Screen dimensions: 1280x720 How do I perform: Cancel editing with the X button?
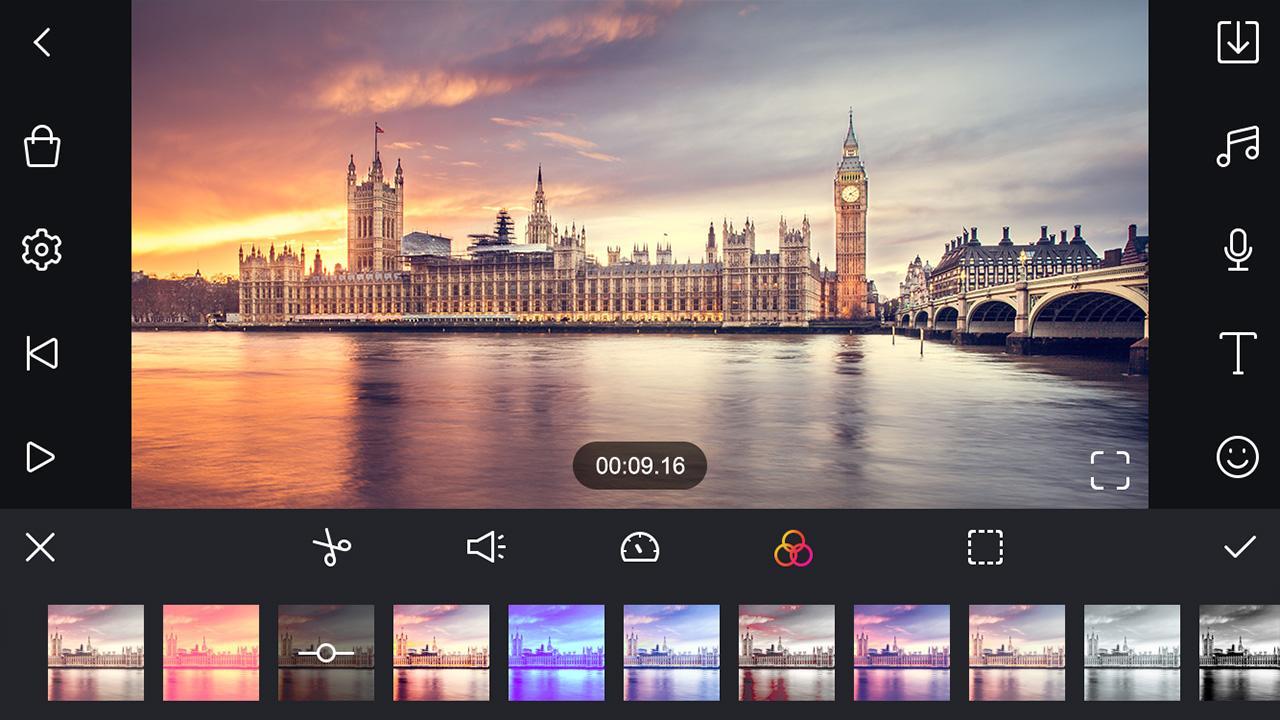(x=40, y=547)
